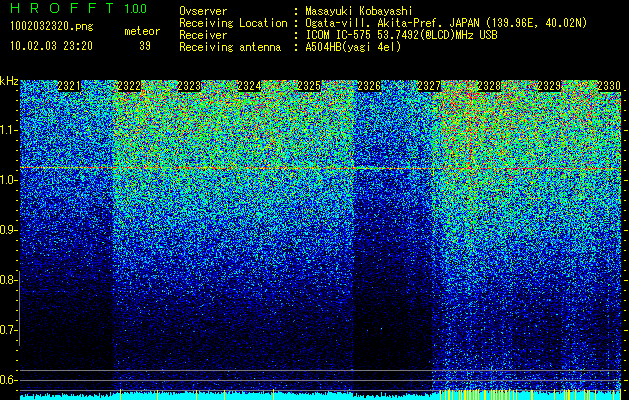Click the 2325 time marker
This screenshot has height=400, width=629.
(x=309, y=86)
